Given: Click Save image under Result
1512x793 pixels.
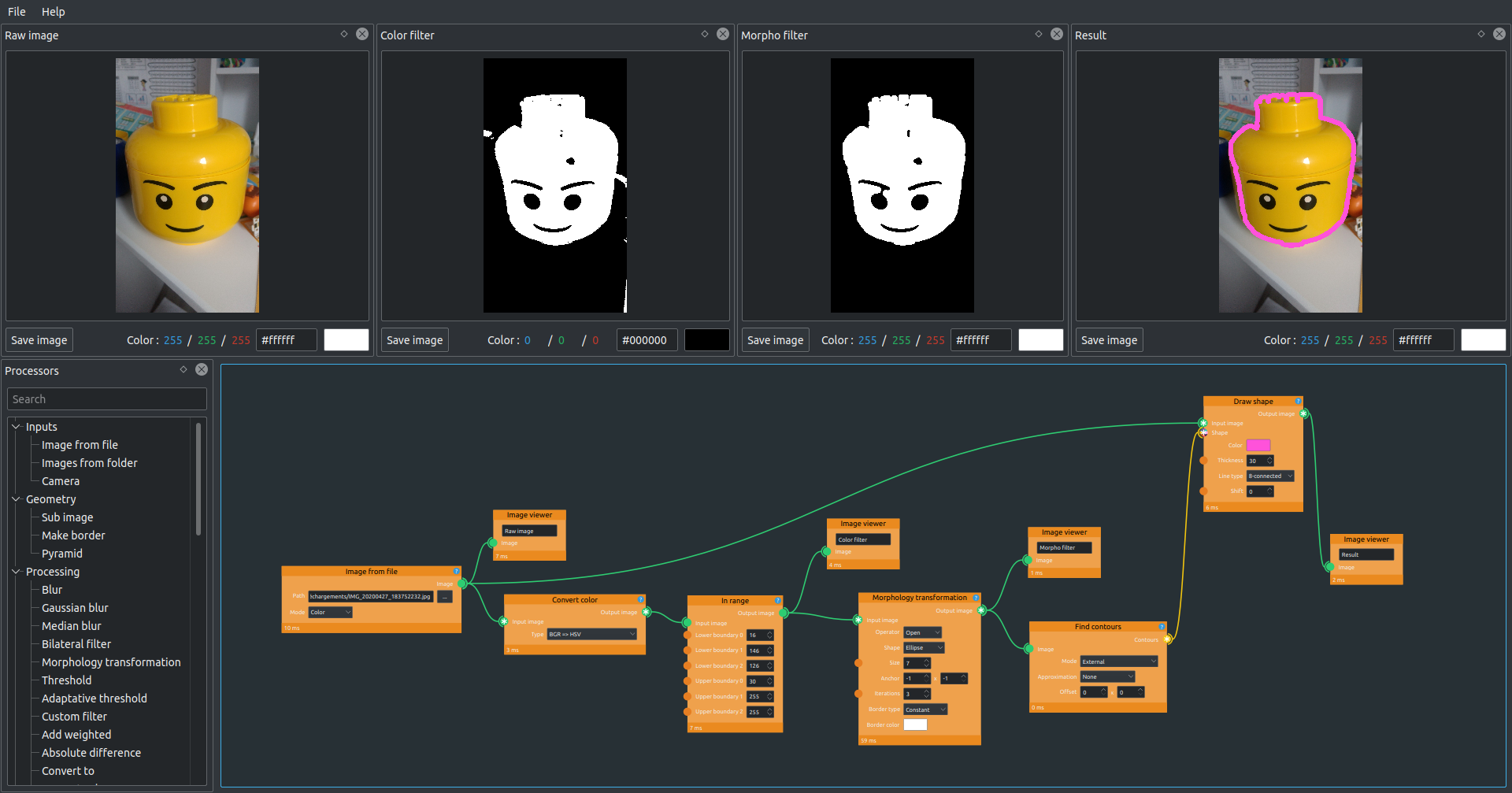Looking at the screenshot, I should tap(1110, 340).
